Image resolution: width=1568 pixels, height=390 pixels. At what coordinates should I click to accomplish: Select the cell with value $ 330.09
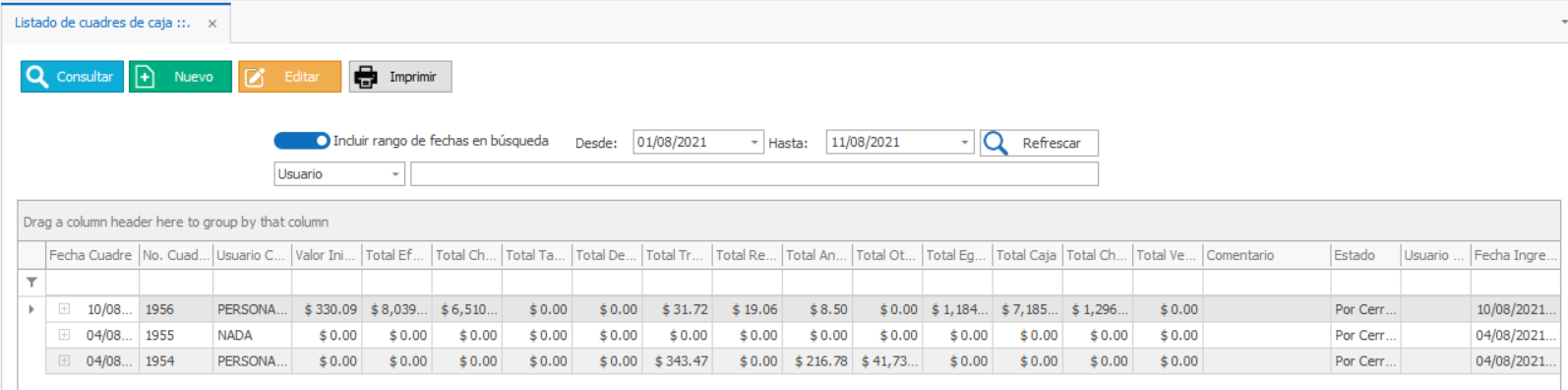[x=327, y=309]
